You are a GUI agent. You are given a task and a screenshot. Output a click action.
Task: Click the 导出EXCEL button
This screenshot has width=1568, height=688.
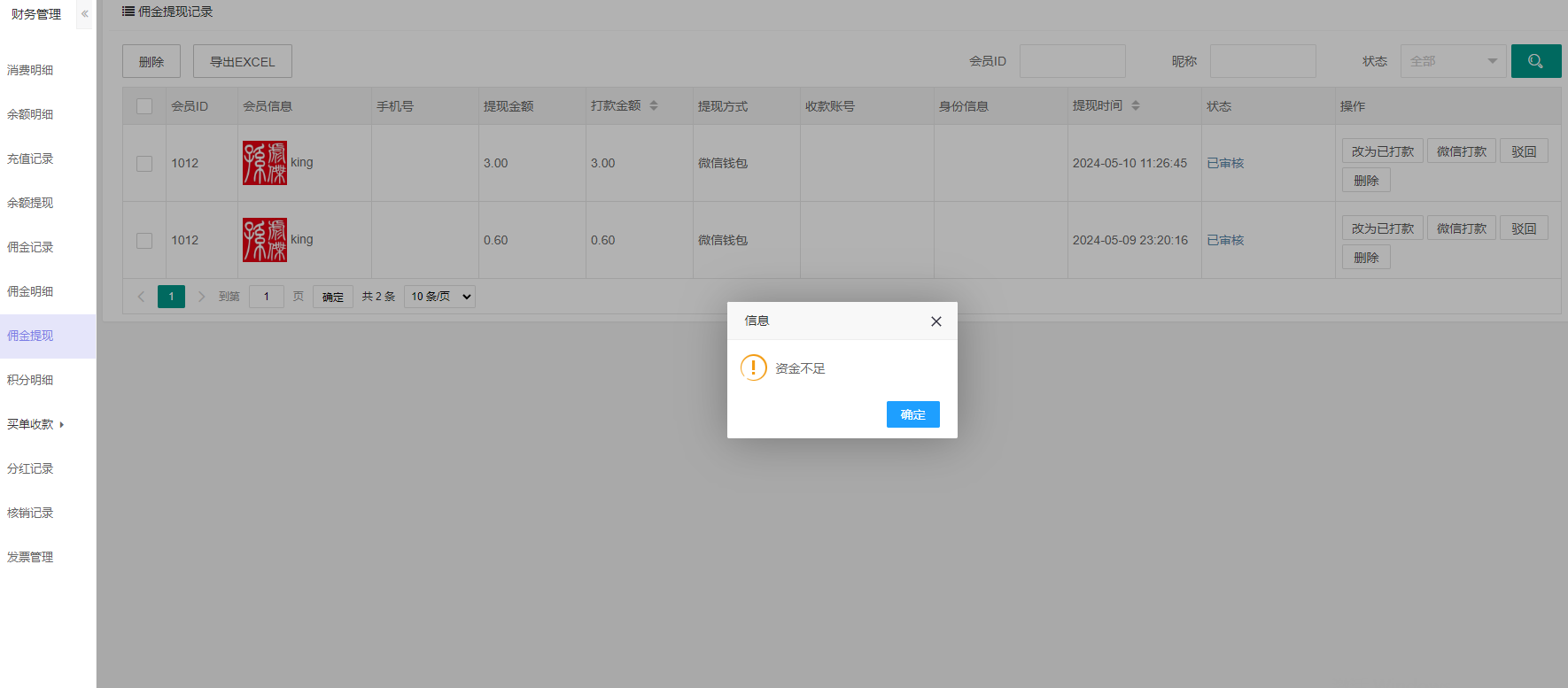tap(242, 61)
